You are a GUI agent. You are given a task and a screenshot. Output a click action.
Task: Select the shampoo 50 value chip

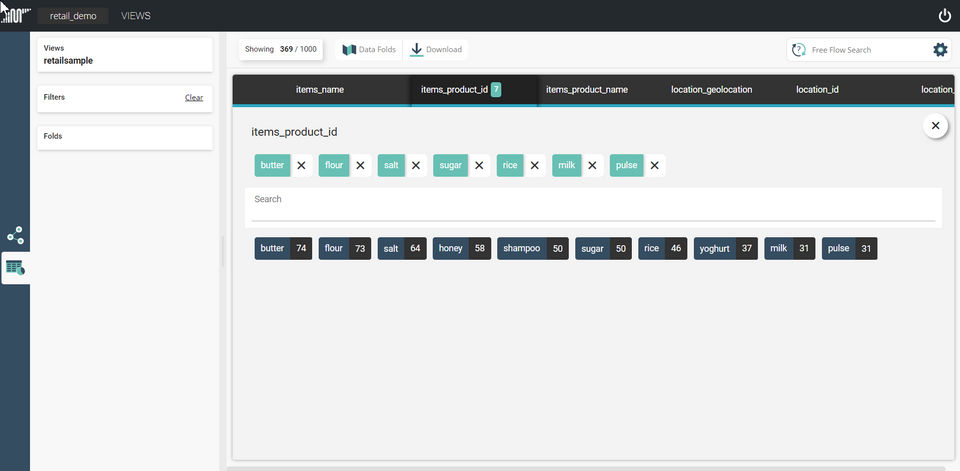(x=533, y=249)
